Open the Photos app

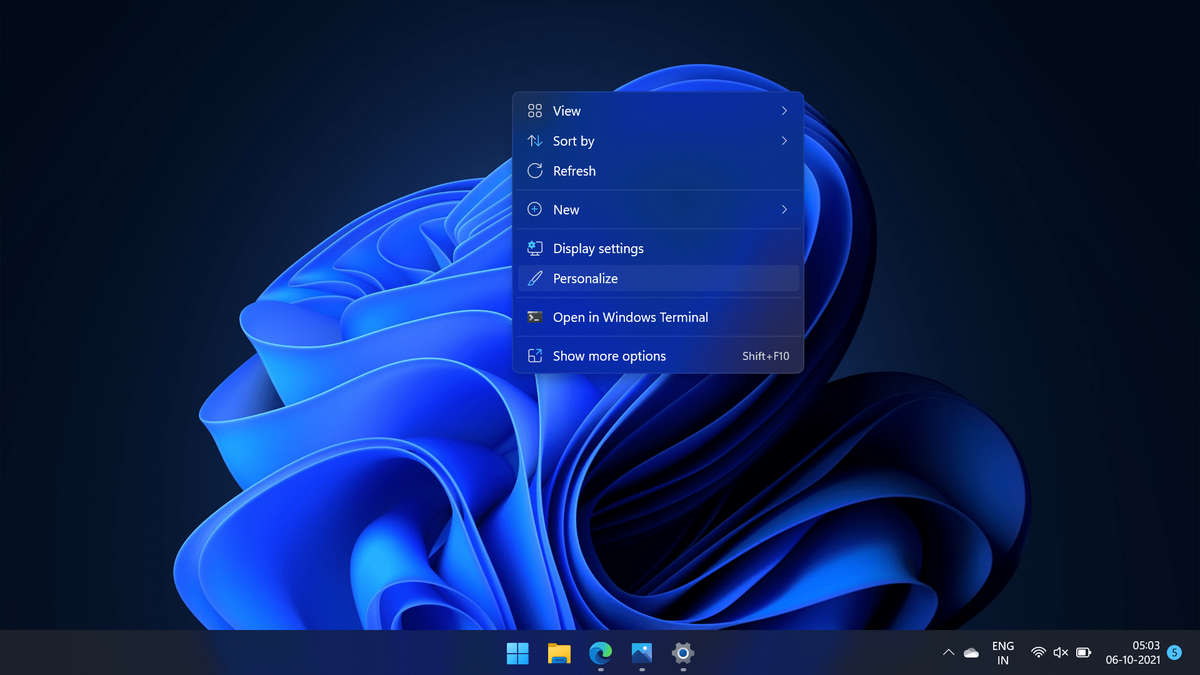(x=641, y=655)
